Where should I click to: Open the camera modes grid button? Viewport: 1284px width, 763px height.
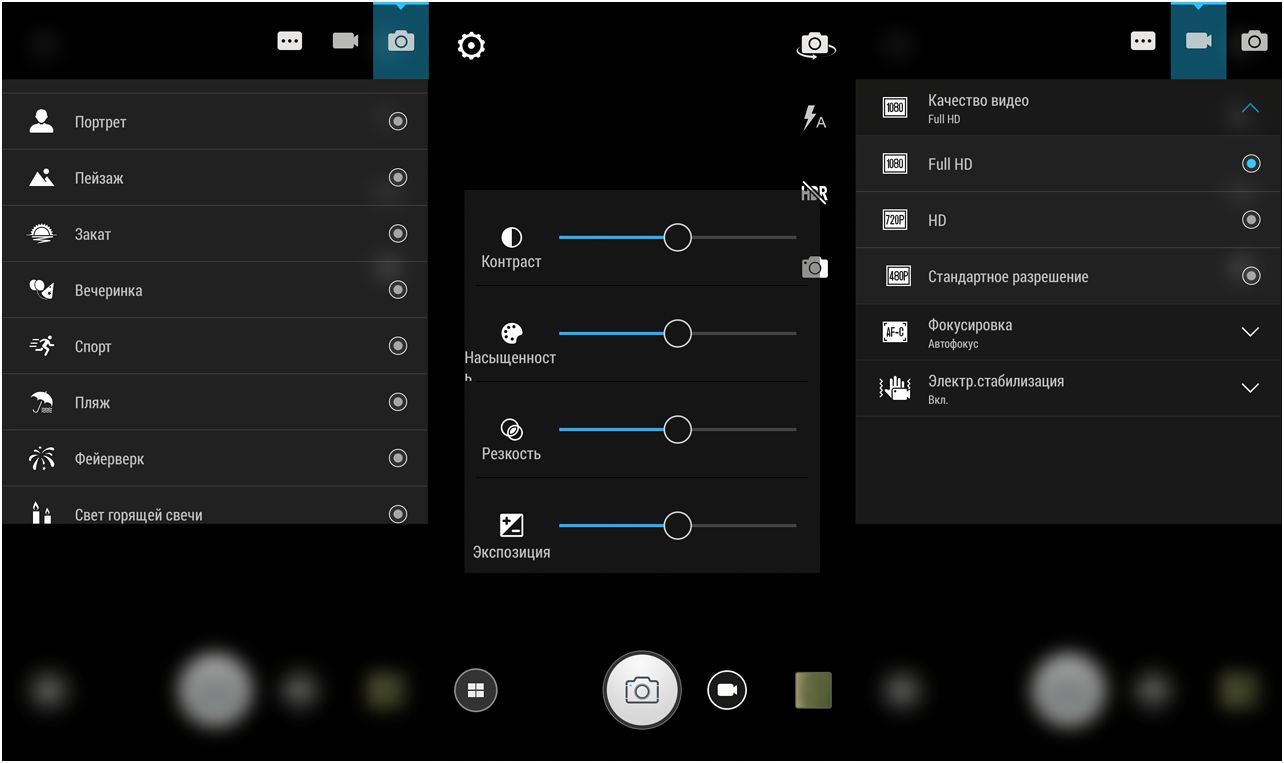click(x=476, y=690)
